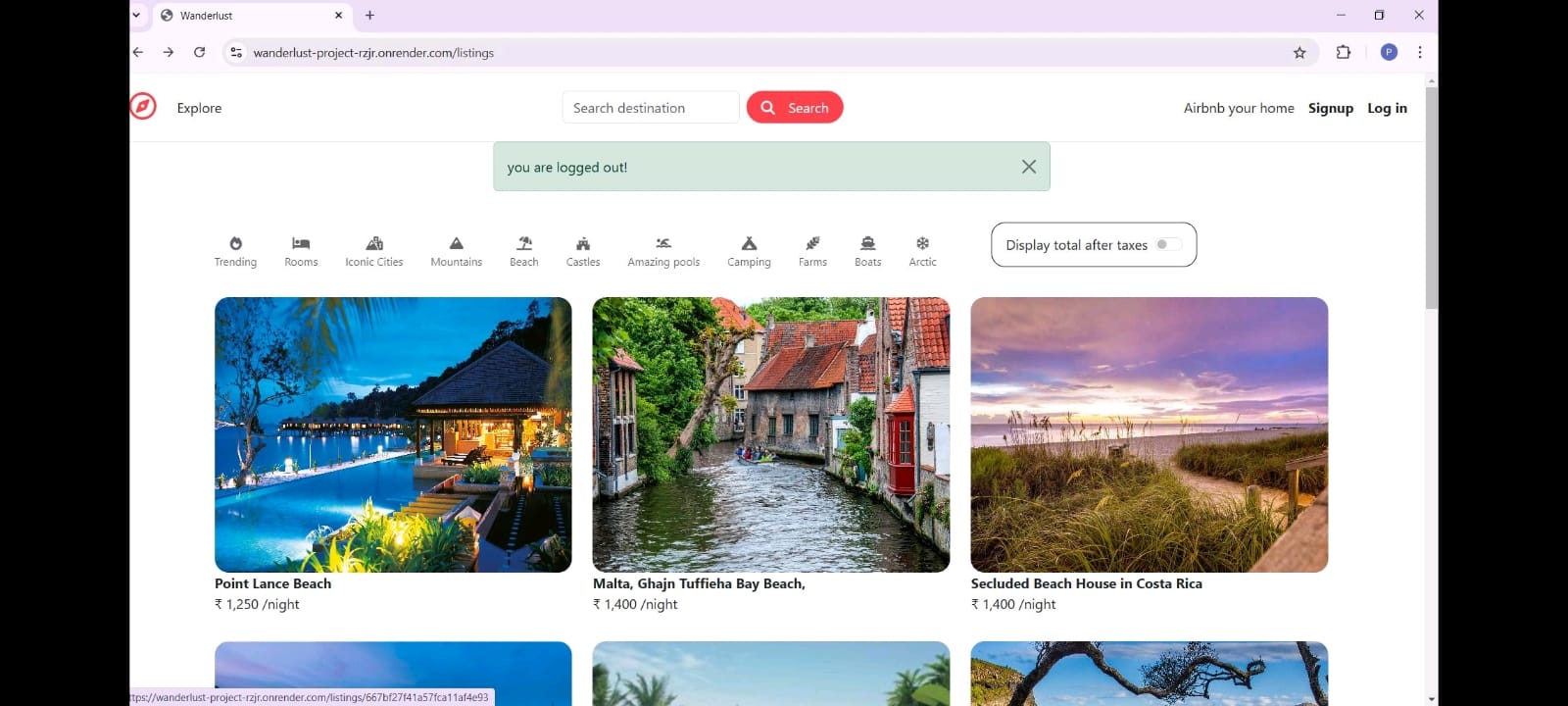The height and width of the screenshot is (706, 1568).
Task: Click the '₹ 1,250 /night' price
Action: tap(257, 604)
